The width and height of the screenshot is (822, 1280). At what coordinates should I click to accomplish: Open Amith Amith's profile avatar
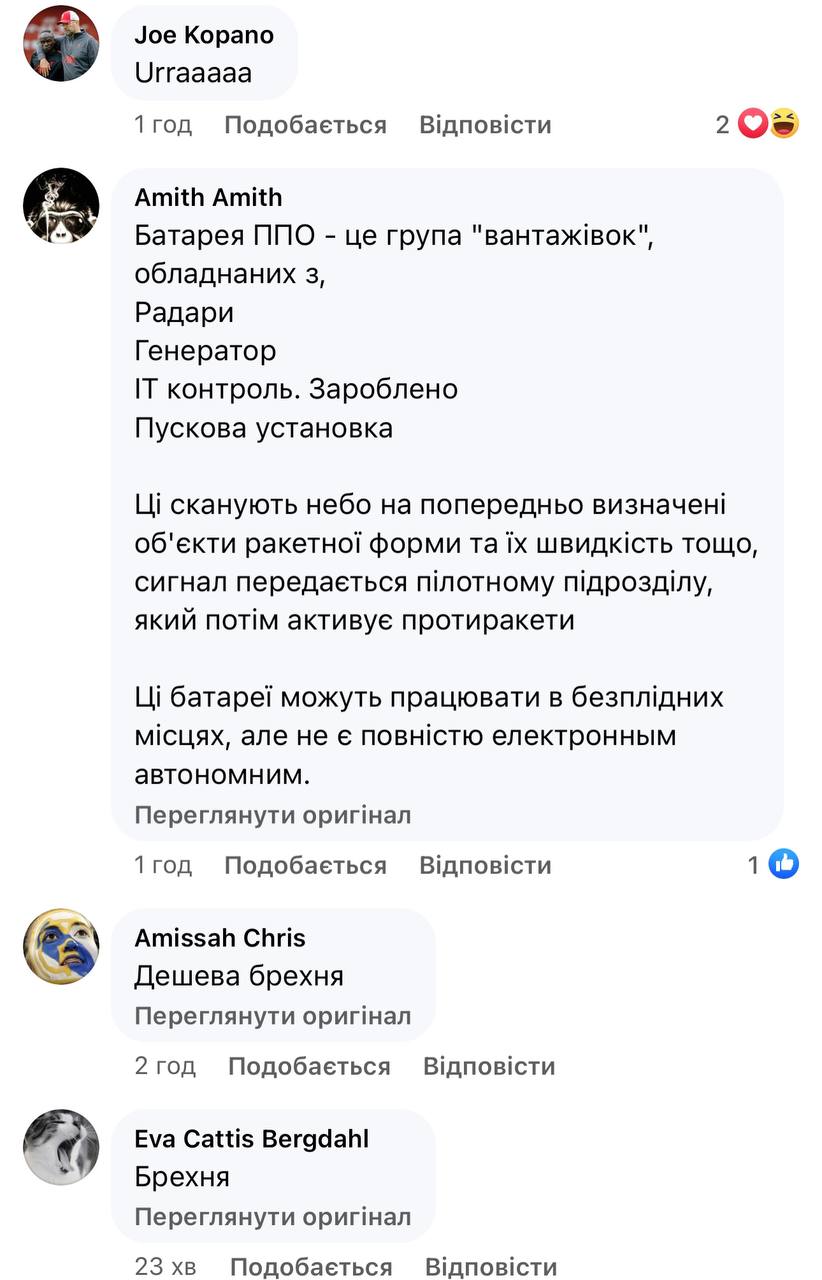pyautogui.click(x=61, y=205)
